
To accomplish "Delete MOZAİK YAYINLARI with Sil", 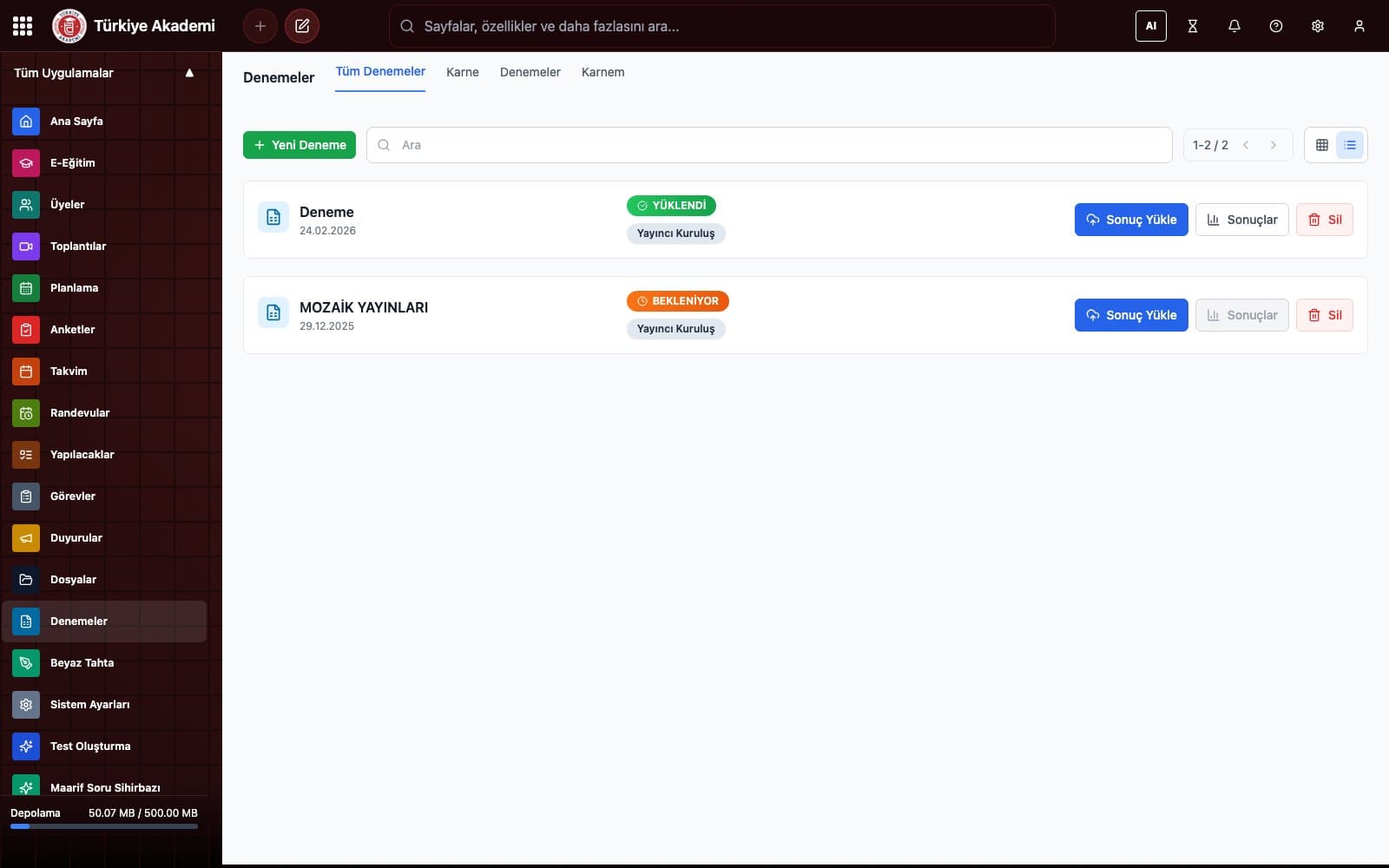I will [x=1325, y=315].
